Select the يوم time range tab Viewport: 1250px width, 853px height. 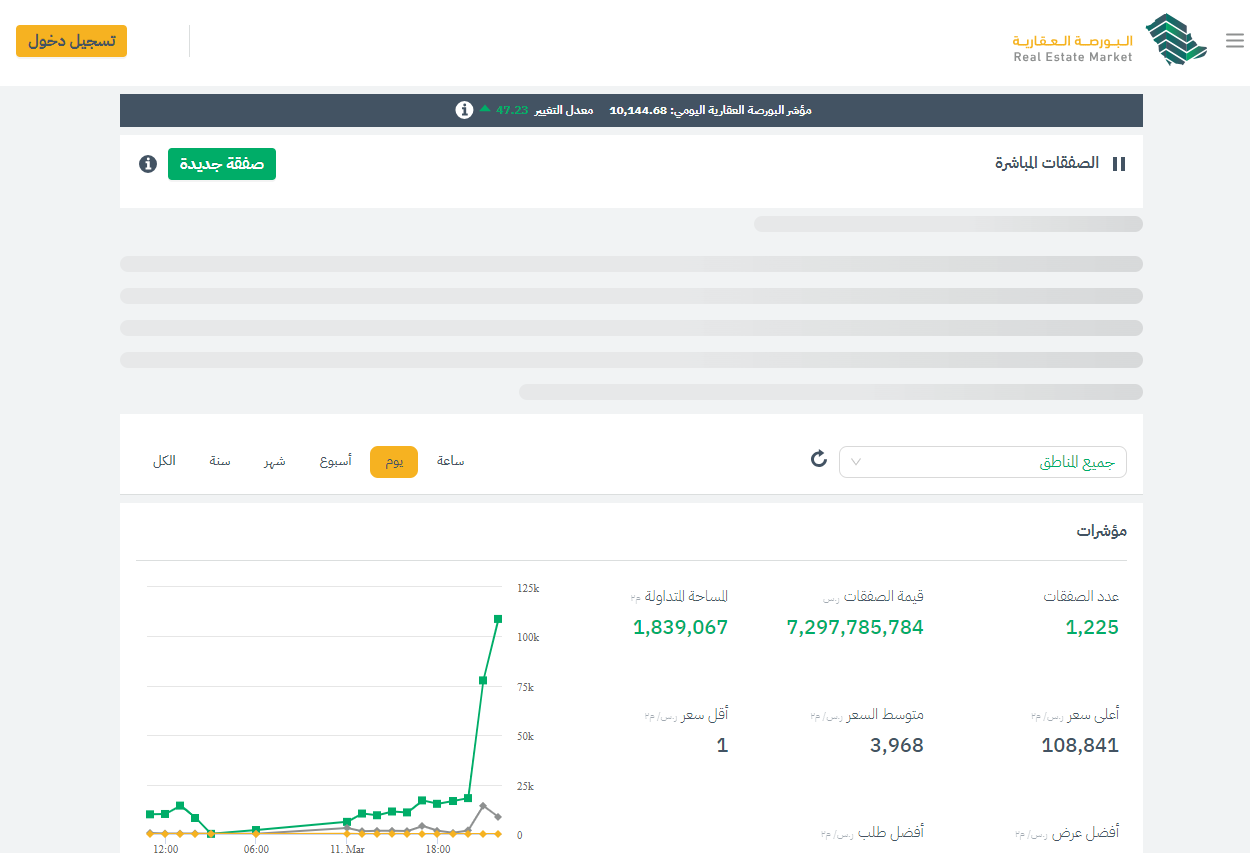click(x=394, y=462)
